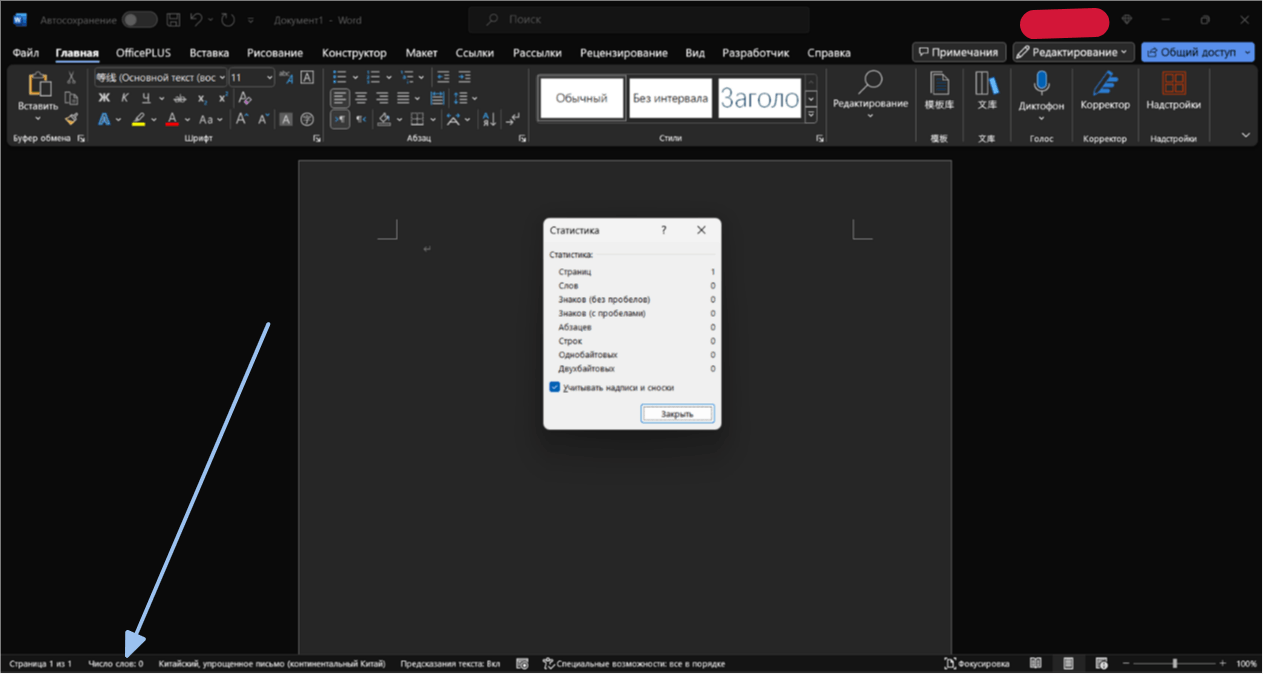This screenshot has height=674, width=1263.
Task: Open the font size 11 dropdown
Action: pos(269,77)
